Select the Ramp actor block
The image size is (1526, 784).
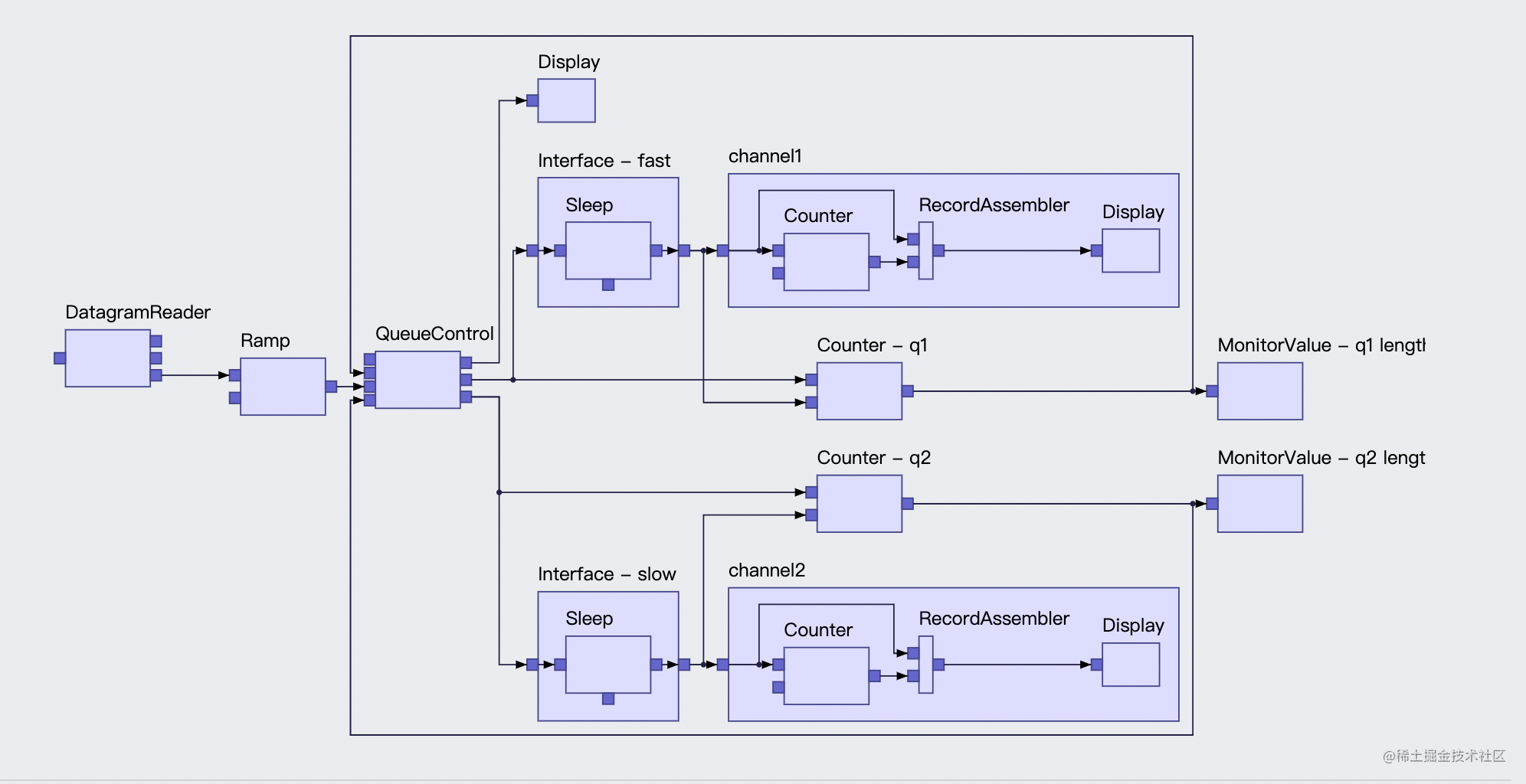(x=283, y=387)
